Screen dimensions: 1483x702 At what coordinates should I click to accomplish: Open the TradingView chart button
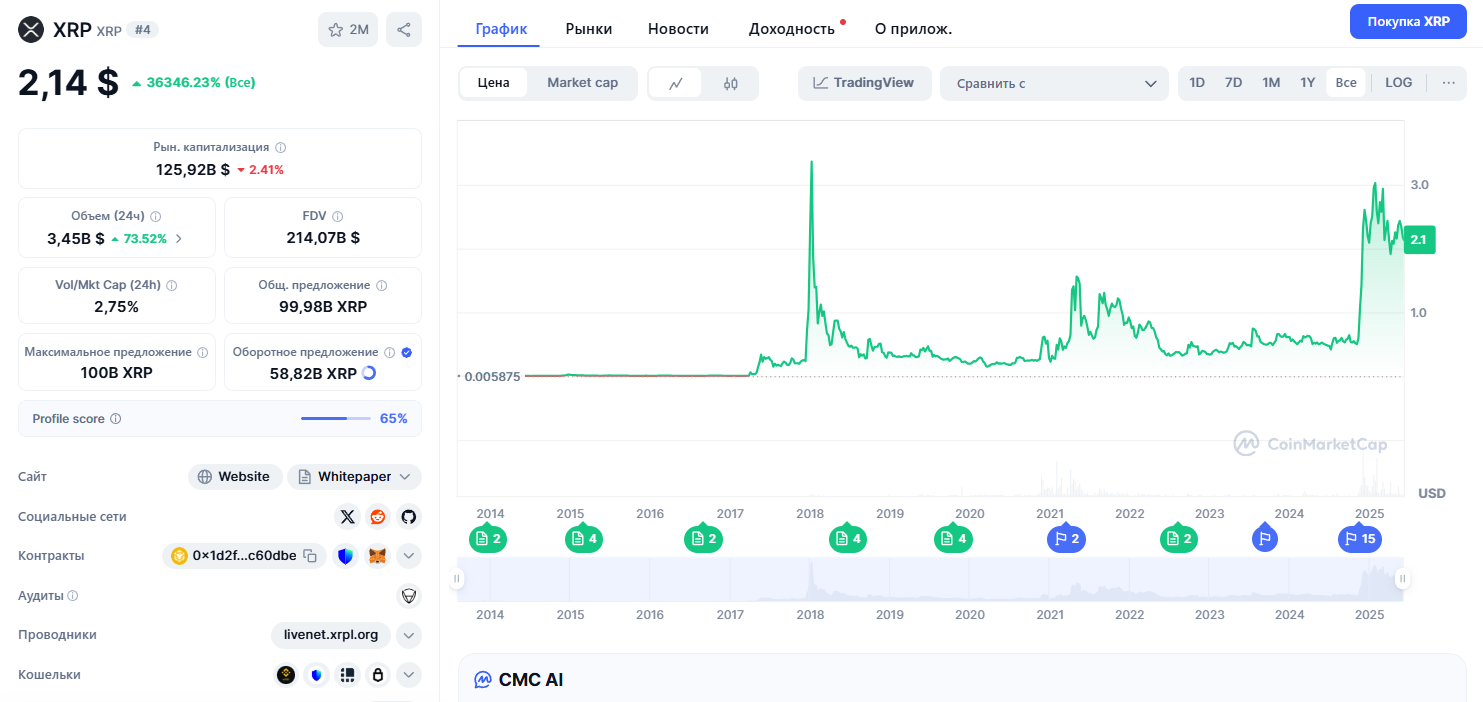tap(864, 83)
